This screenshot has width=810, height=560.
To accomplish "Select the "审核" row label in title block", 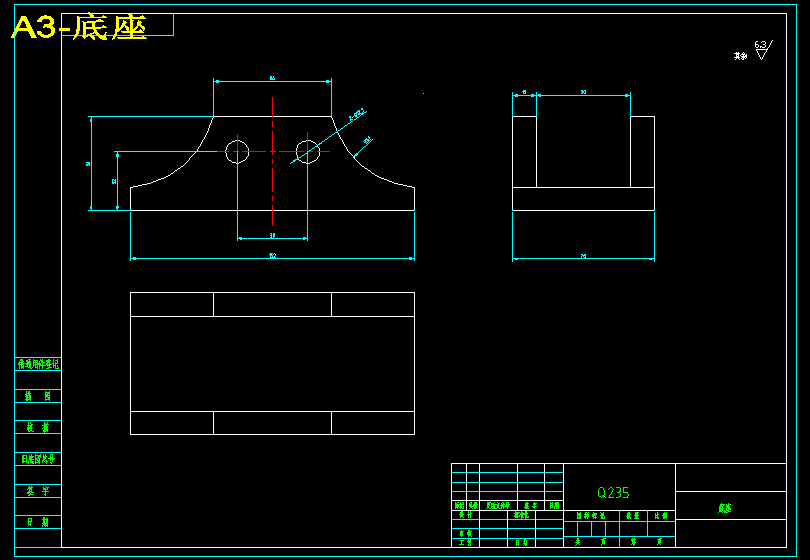I will 465,534.
